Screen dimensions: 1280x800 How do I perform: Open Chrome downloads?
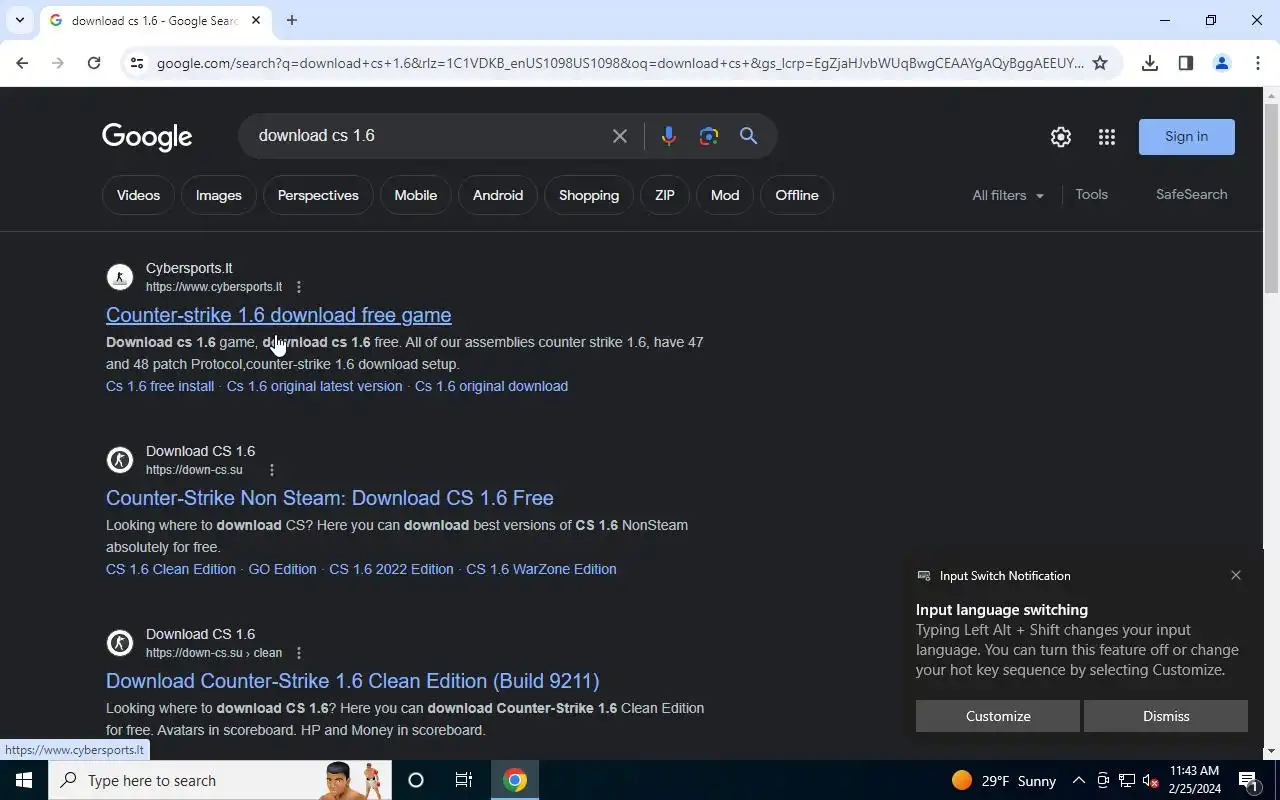1150,63
